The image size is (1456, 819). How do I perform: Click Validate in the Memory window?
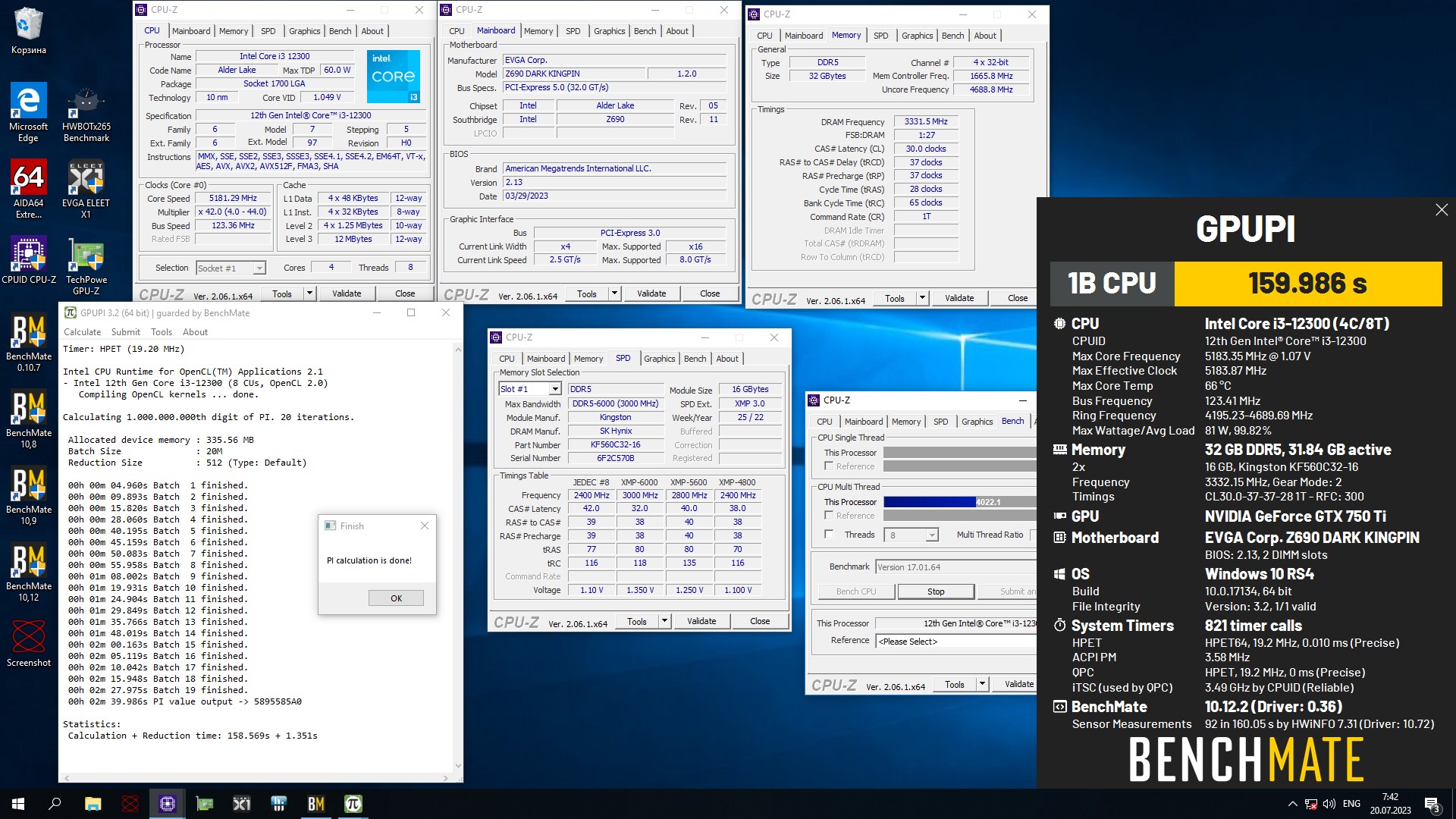pyautogui.click(x=959, y=298)
